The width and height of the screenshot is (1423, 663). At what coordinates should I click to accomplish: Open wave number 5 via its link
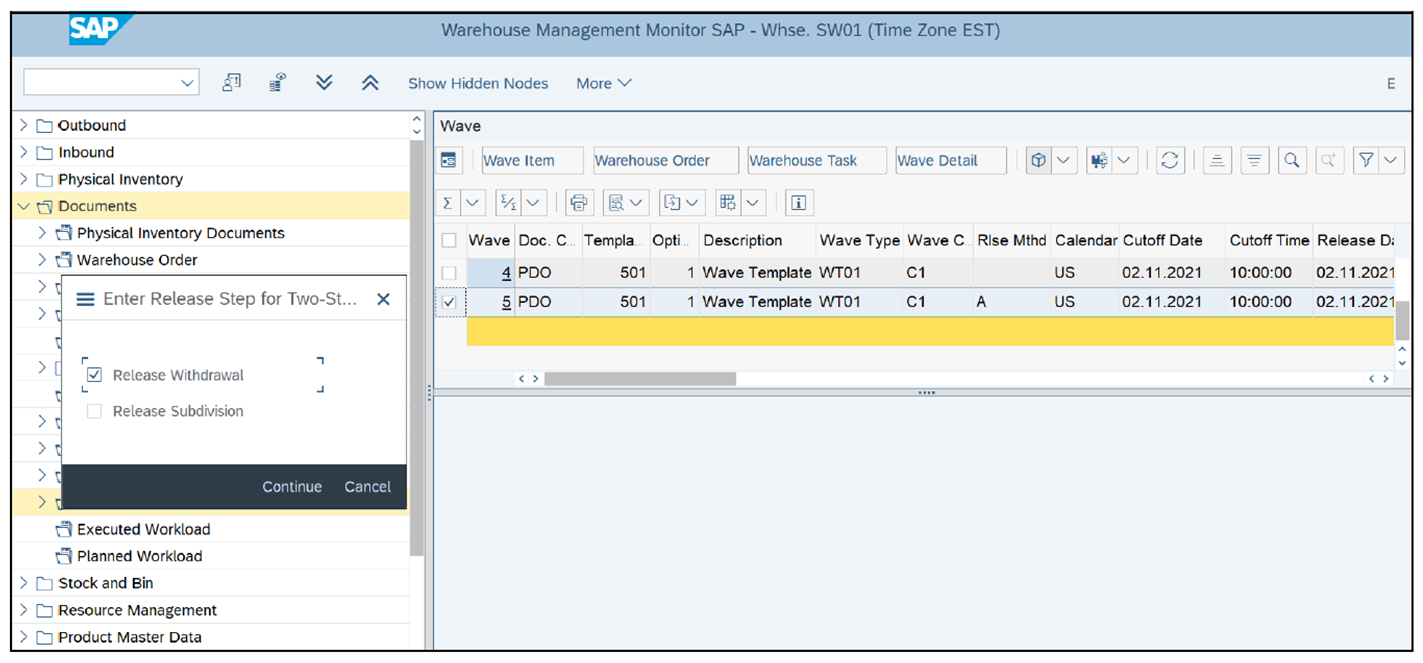pos(505,302)
